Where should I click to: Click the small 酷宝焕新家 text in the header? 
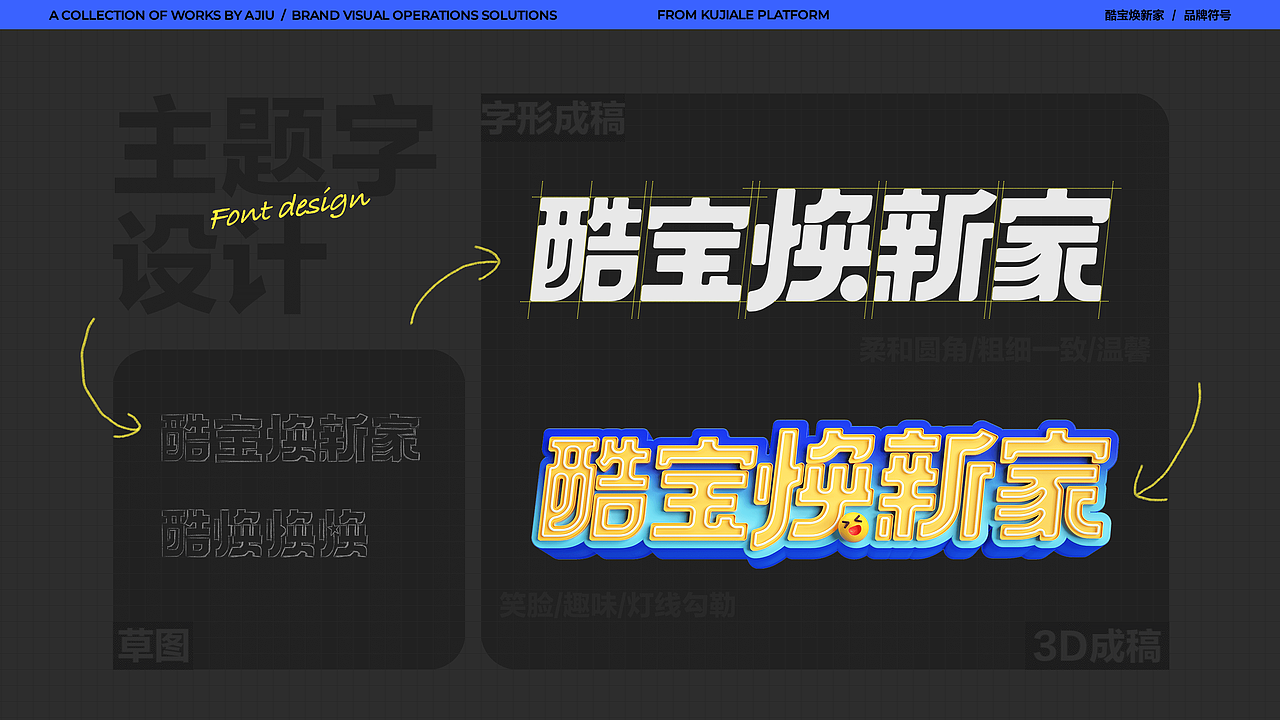click(x=1134, y=15)
